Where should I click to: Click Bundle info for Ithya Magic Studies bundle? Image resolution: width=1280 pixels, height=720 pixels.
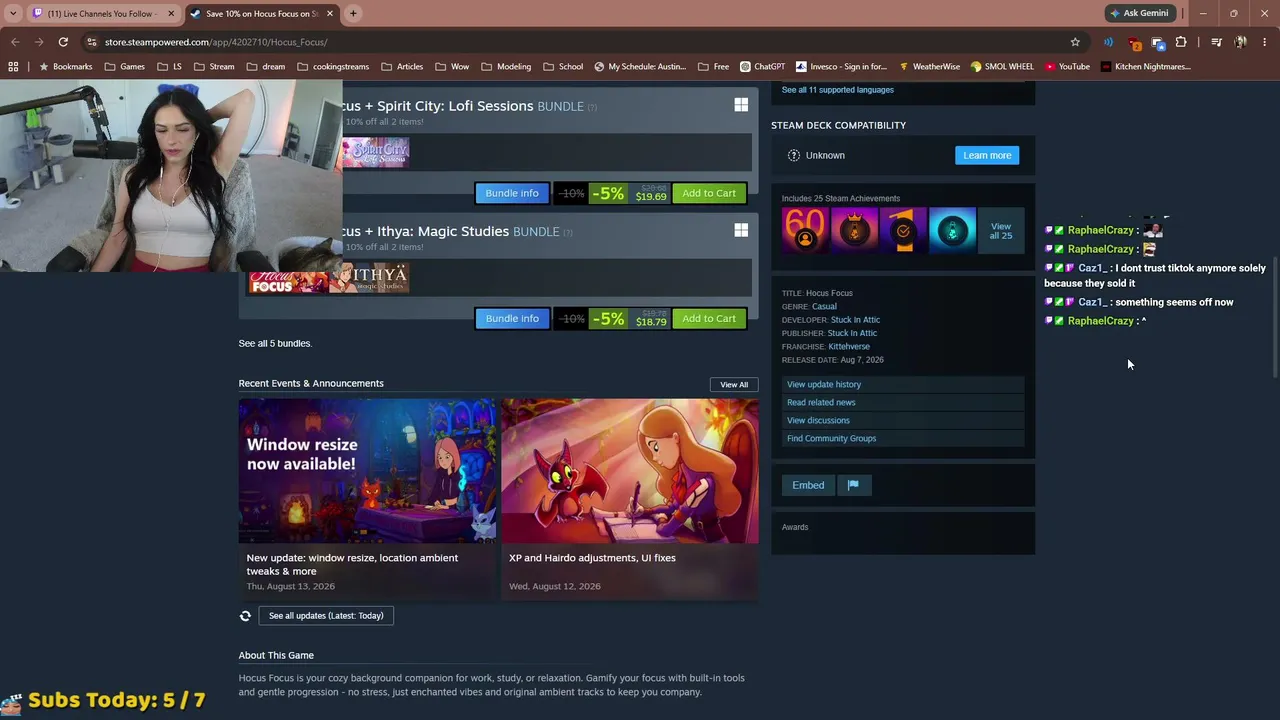coord(512,318)
